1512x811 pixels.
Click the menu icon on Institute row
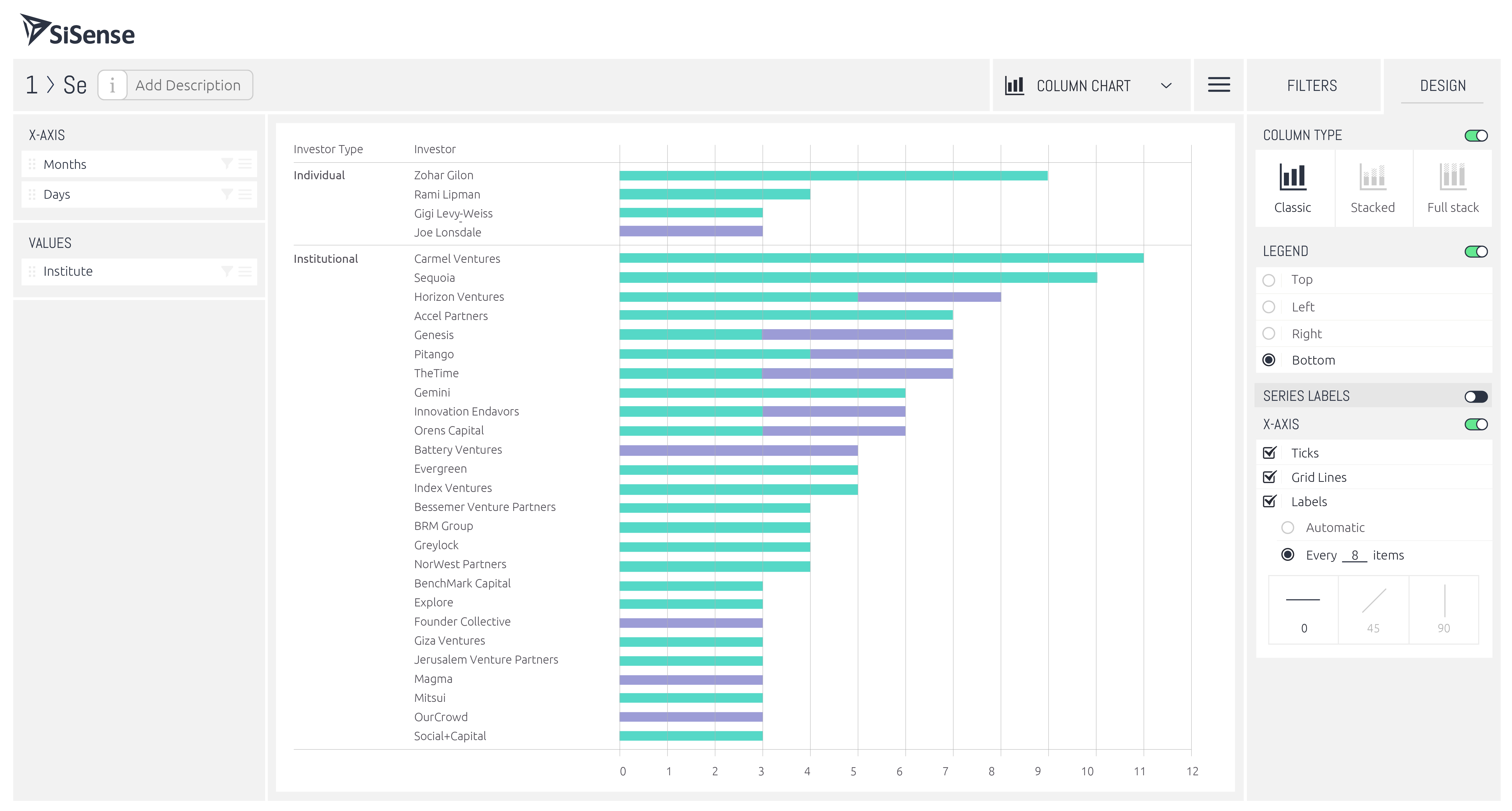pyautogui.click(x=245, y=271)
